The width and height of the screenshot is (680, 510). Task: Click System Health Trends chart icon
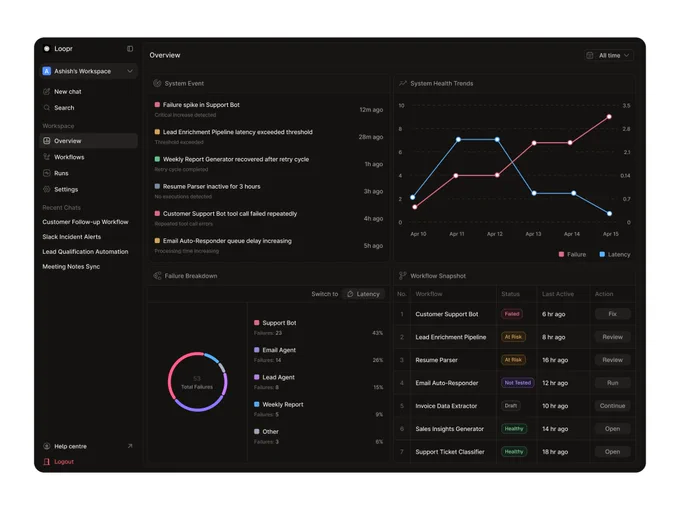coord(403,83)
